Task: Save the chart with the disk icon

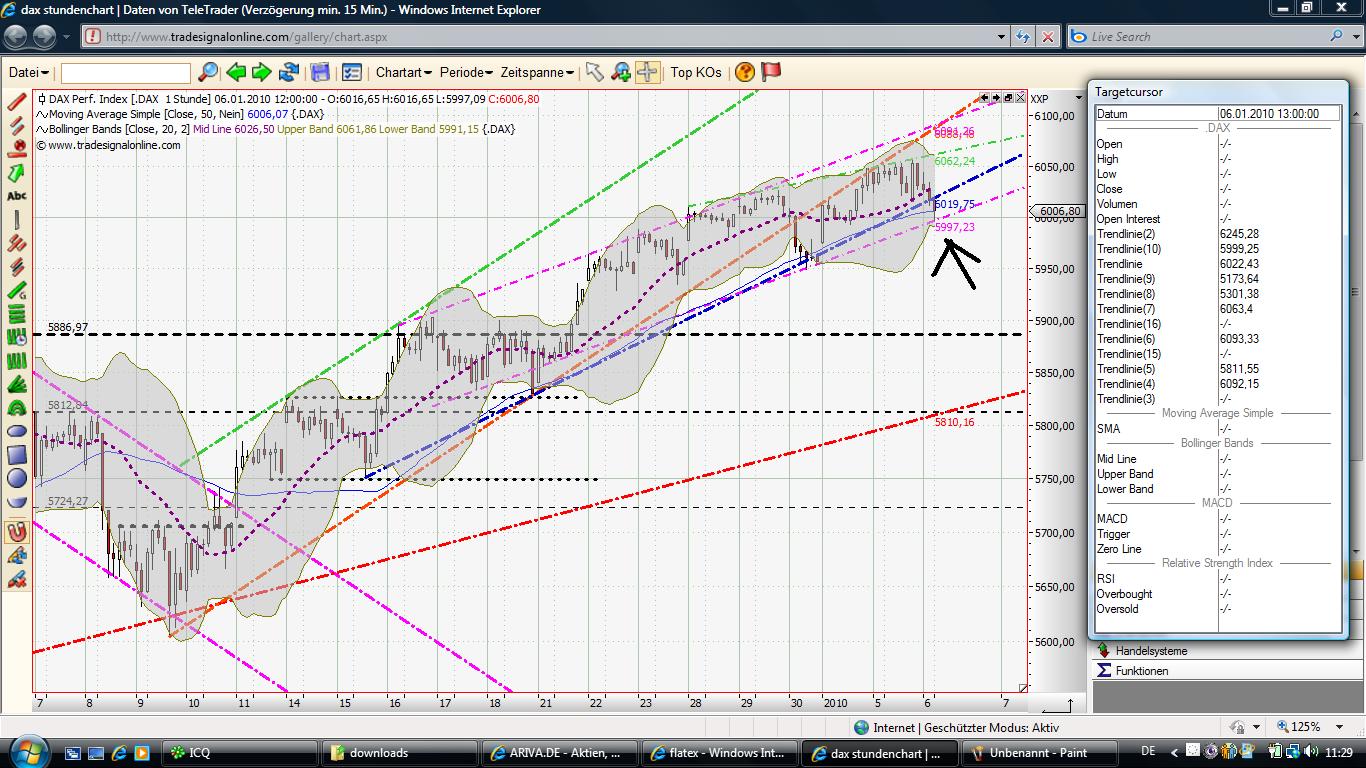Action: (x=318, y=72)
